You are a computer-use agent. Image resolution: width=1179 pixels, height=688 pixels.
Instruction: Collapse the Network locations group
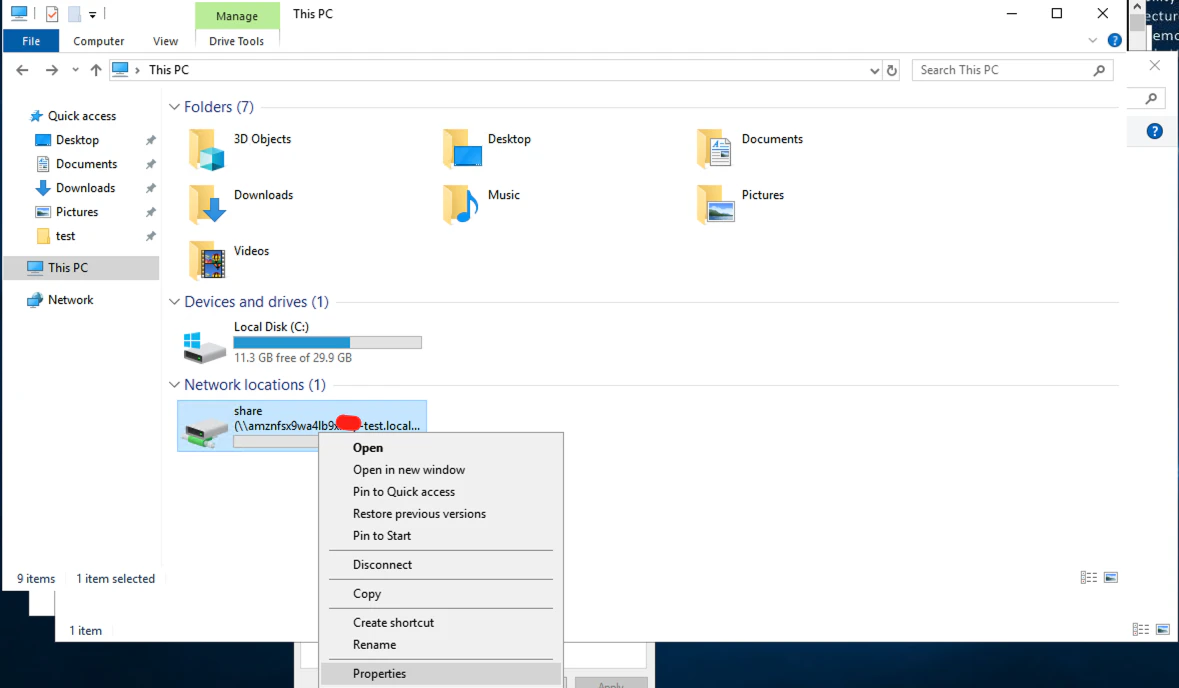[x=174, y=385]
